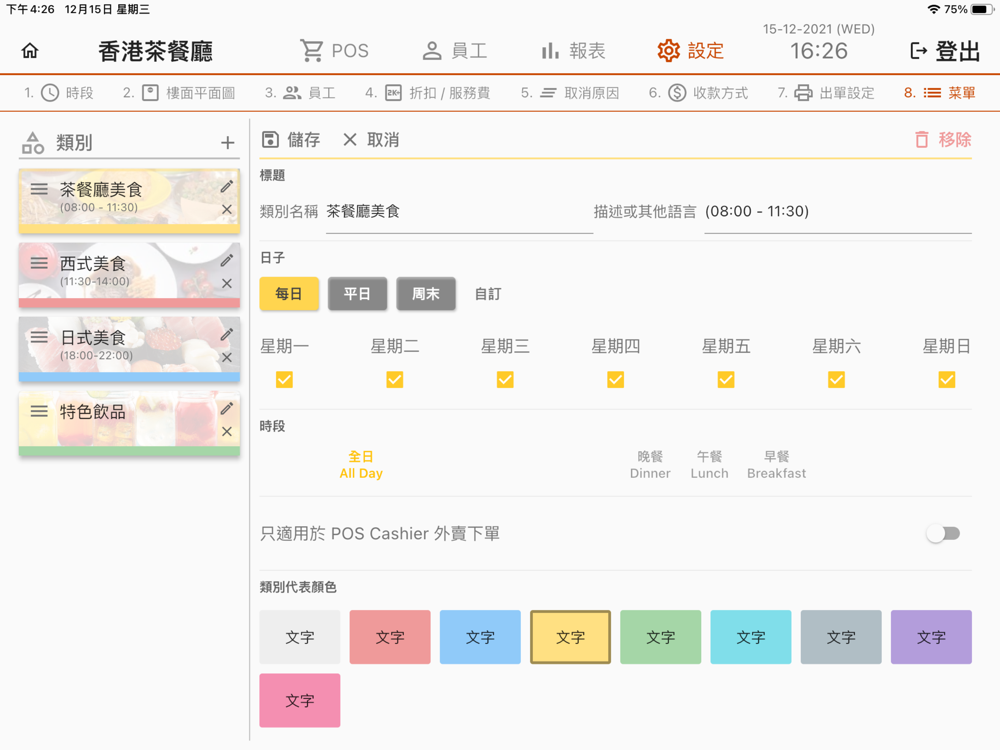Choose 午餐 Lunch time period
This screenshot has width=1000, height=750.
[709, 465]
